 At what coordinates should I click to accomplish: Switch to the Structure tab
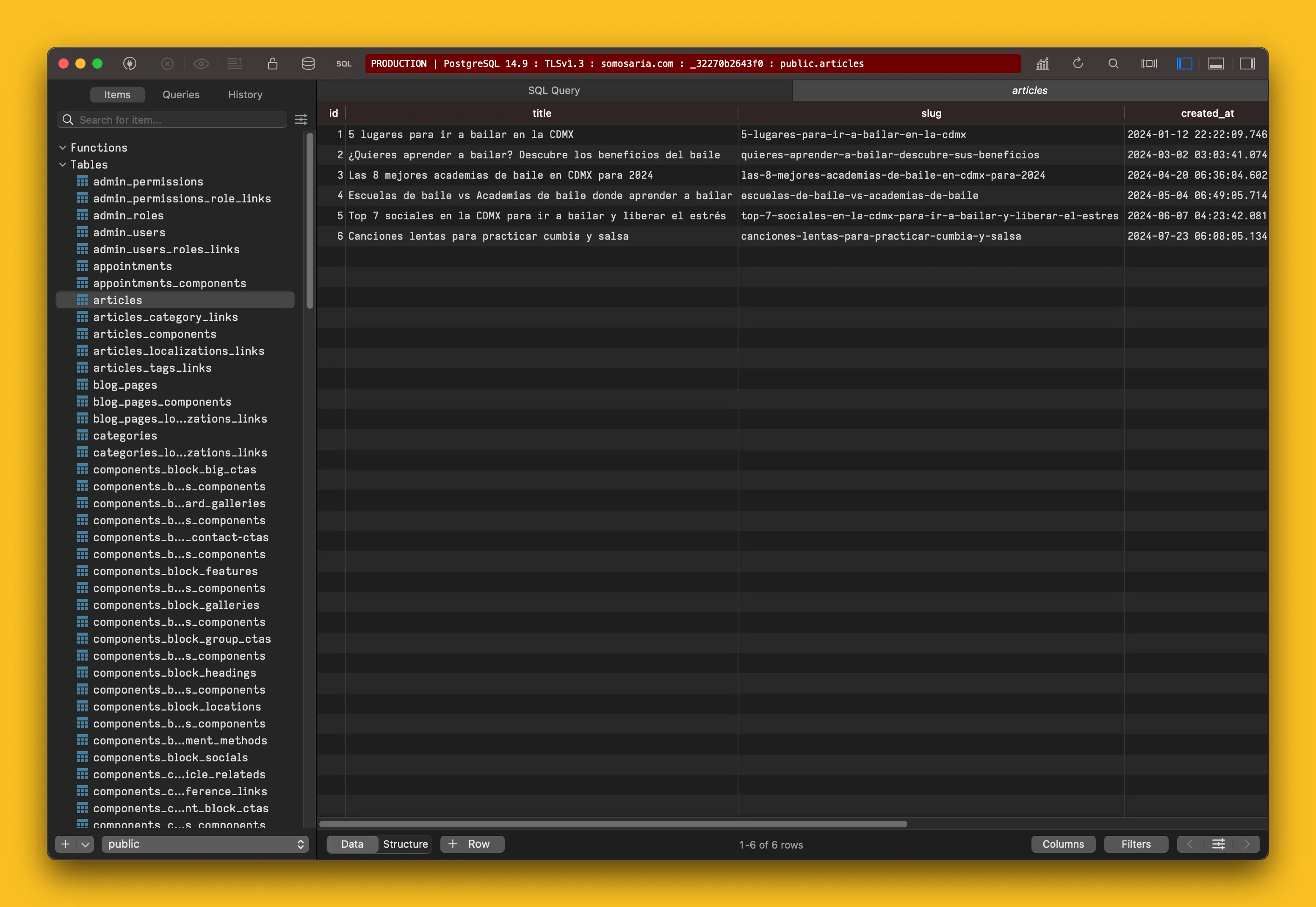coord(405,844)
